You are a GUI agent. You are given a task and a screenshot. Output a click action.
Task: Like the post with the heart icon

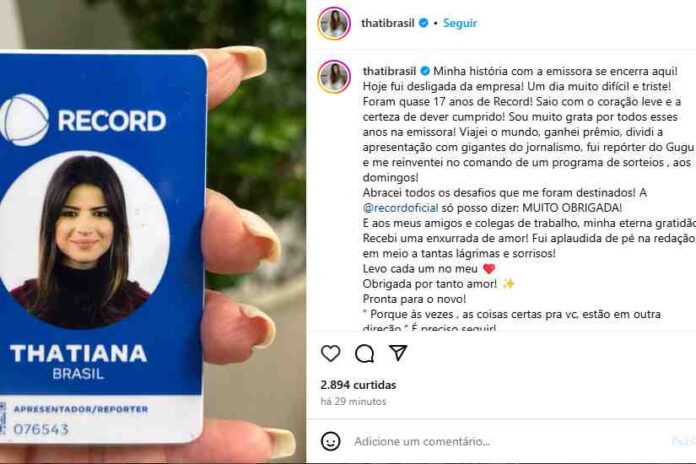tap(331, 353)
